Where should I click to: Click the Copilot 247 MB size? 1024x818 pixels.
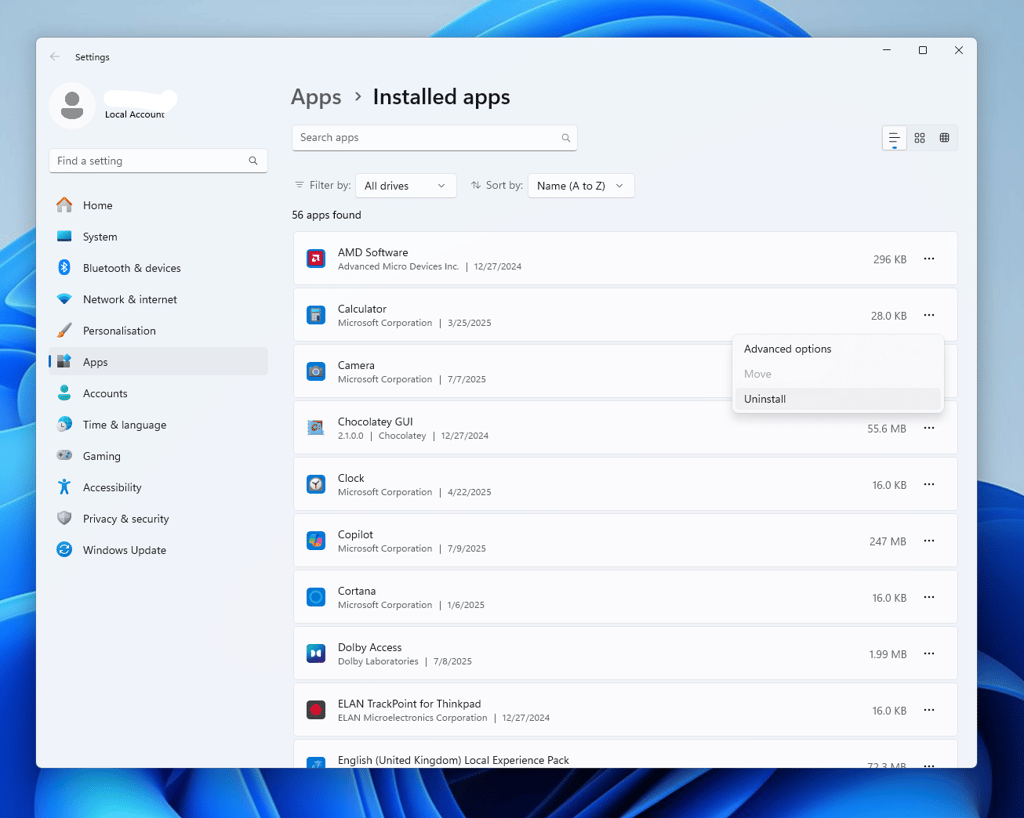888,541
